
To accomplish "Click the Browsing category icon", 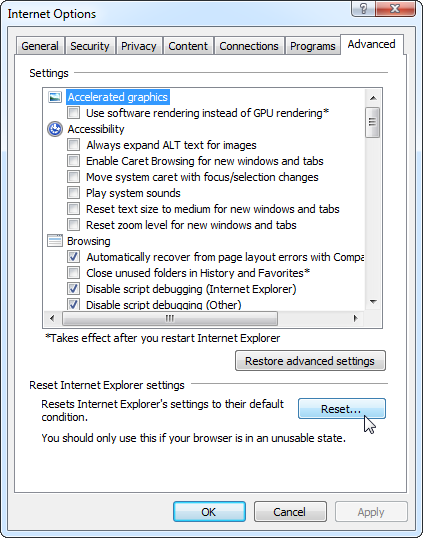I will [55, 241].
